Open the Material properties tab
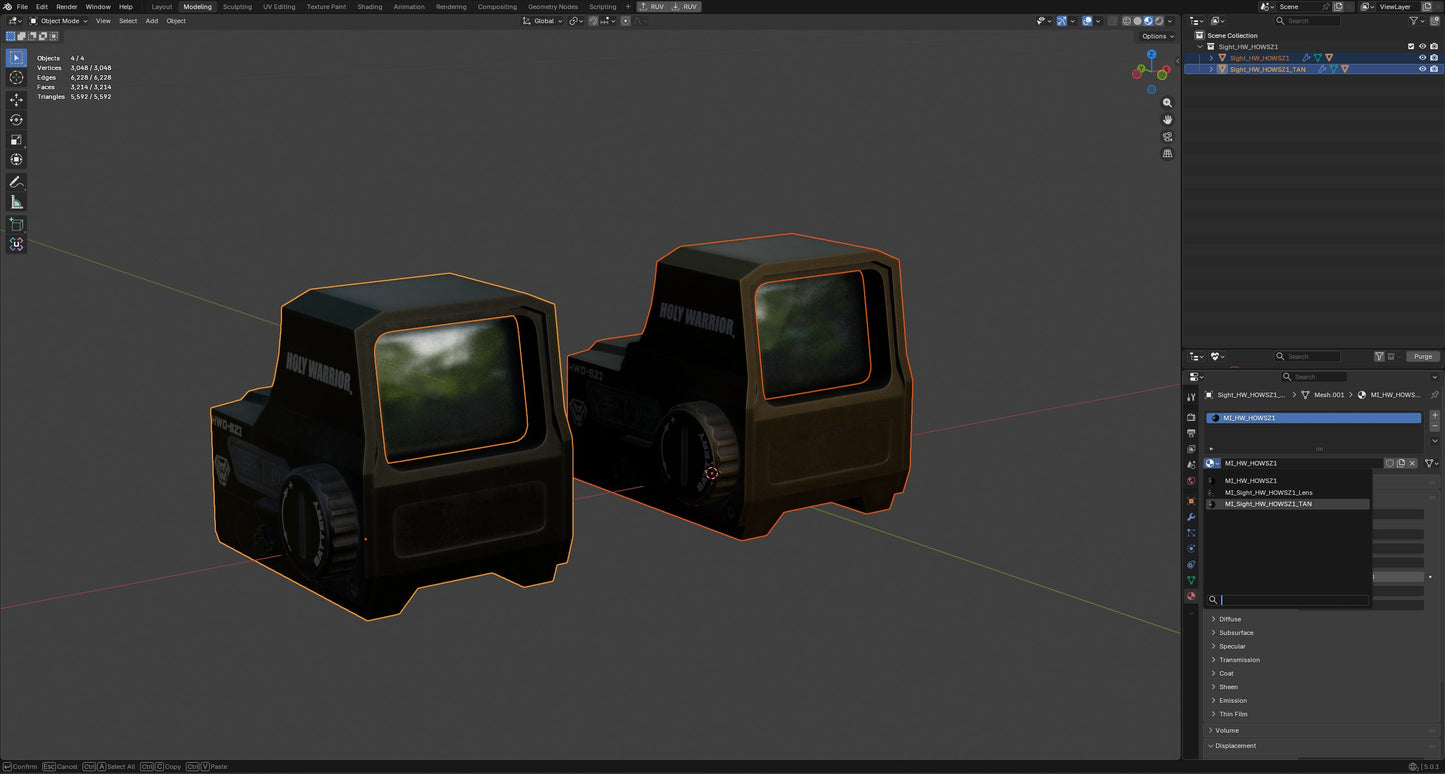 tap(1191, 596)
